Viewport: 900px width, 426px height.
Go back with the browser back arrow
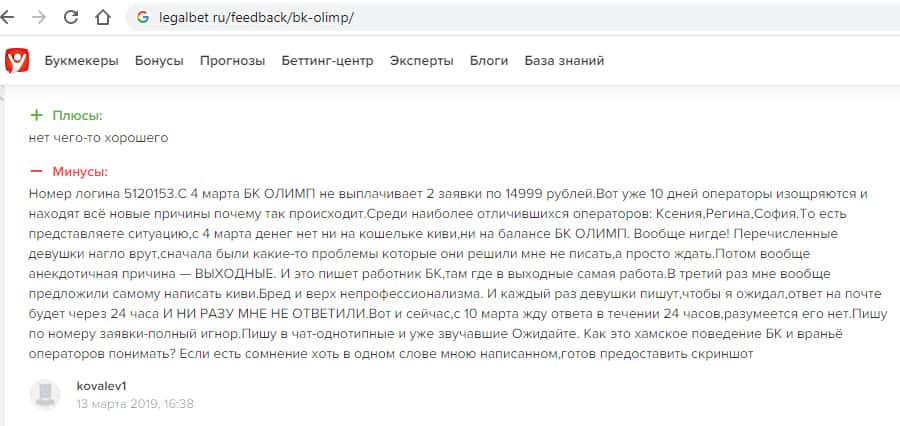(x=7, y=17)
